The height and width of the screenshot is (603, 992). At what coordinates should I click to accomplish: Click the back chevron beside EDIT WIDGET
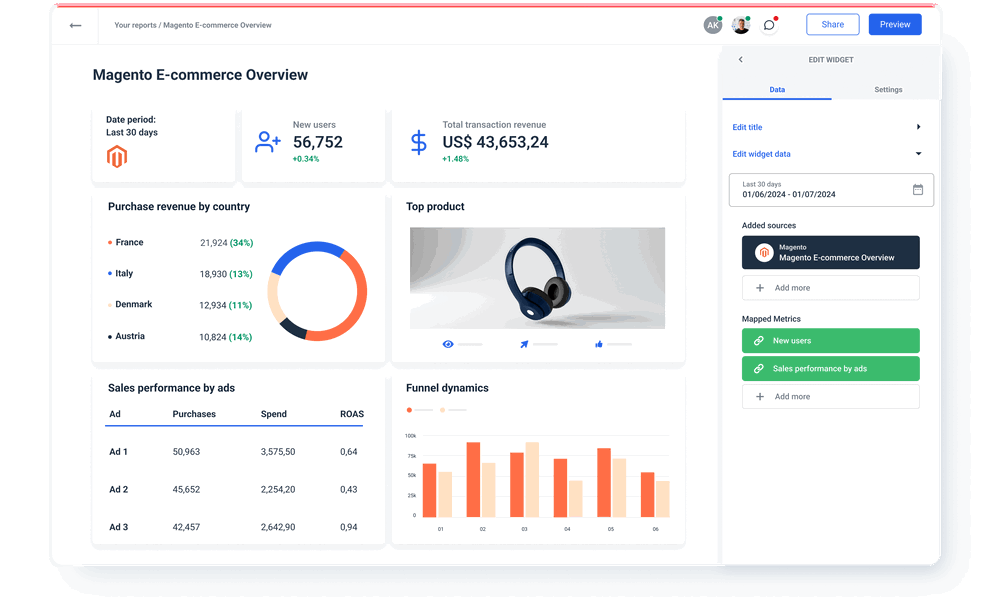point(740,59)
